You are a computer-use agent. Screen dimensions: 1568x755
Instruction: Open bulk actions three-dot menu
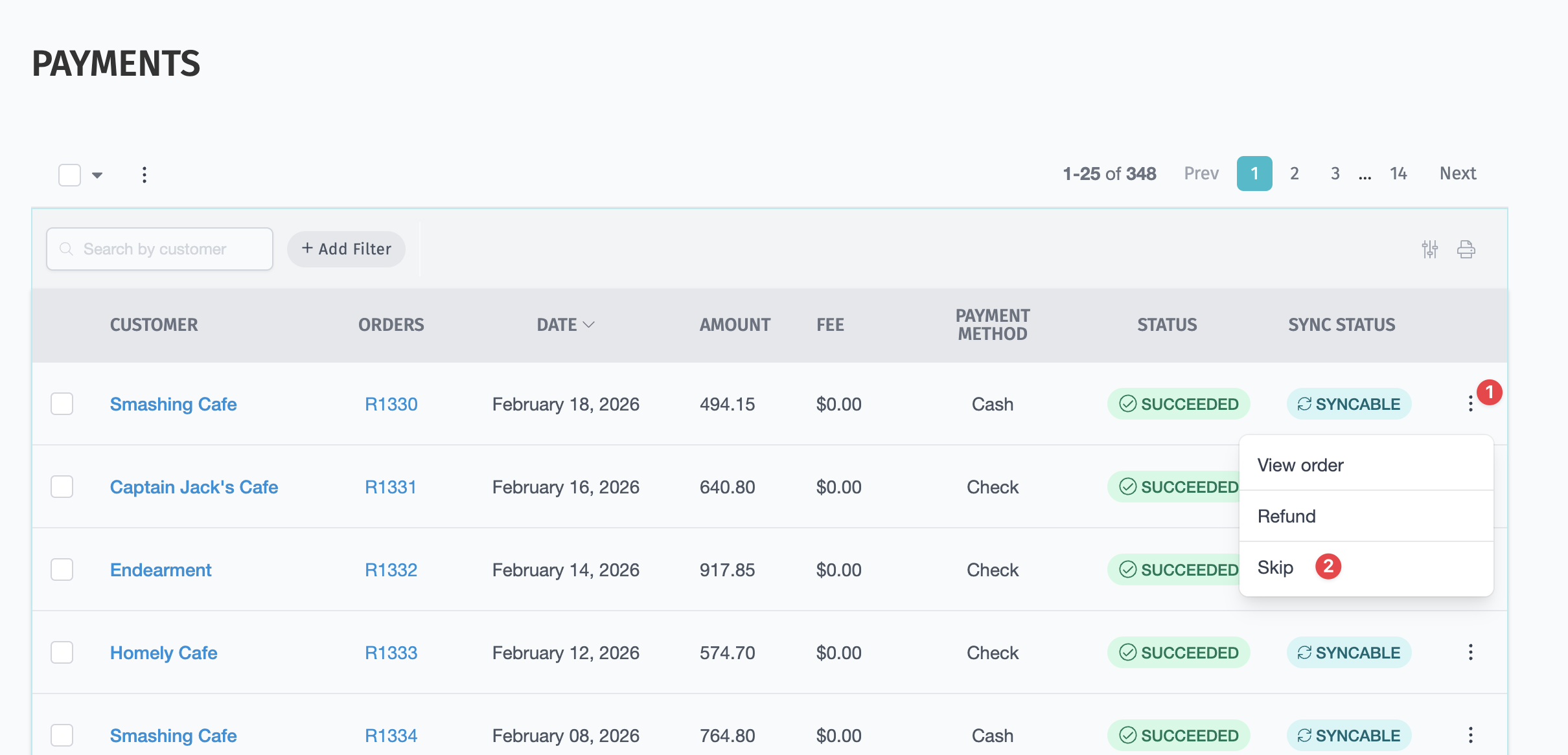144,175
